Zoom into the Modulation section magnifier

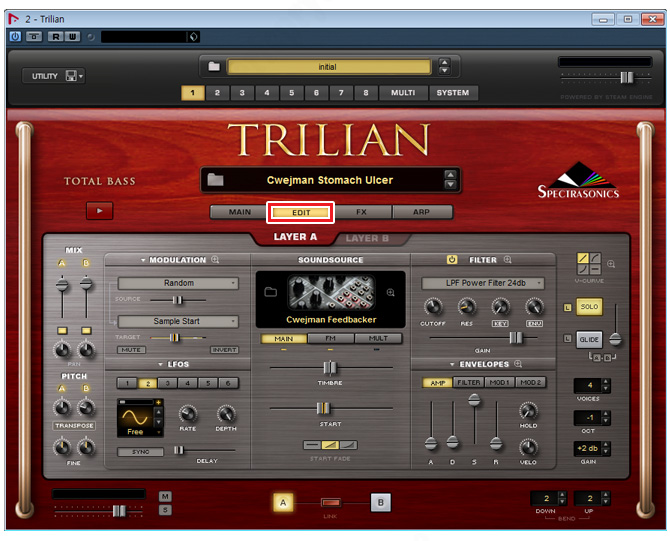coord(215,259)
